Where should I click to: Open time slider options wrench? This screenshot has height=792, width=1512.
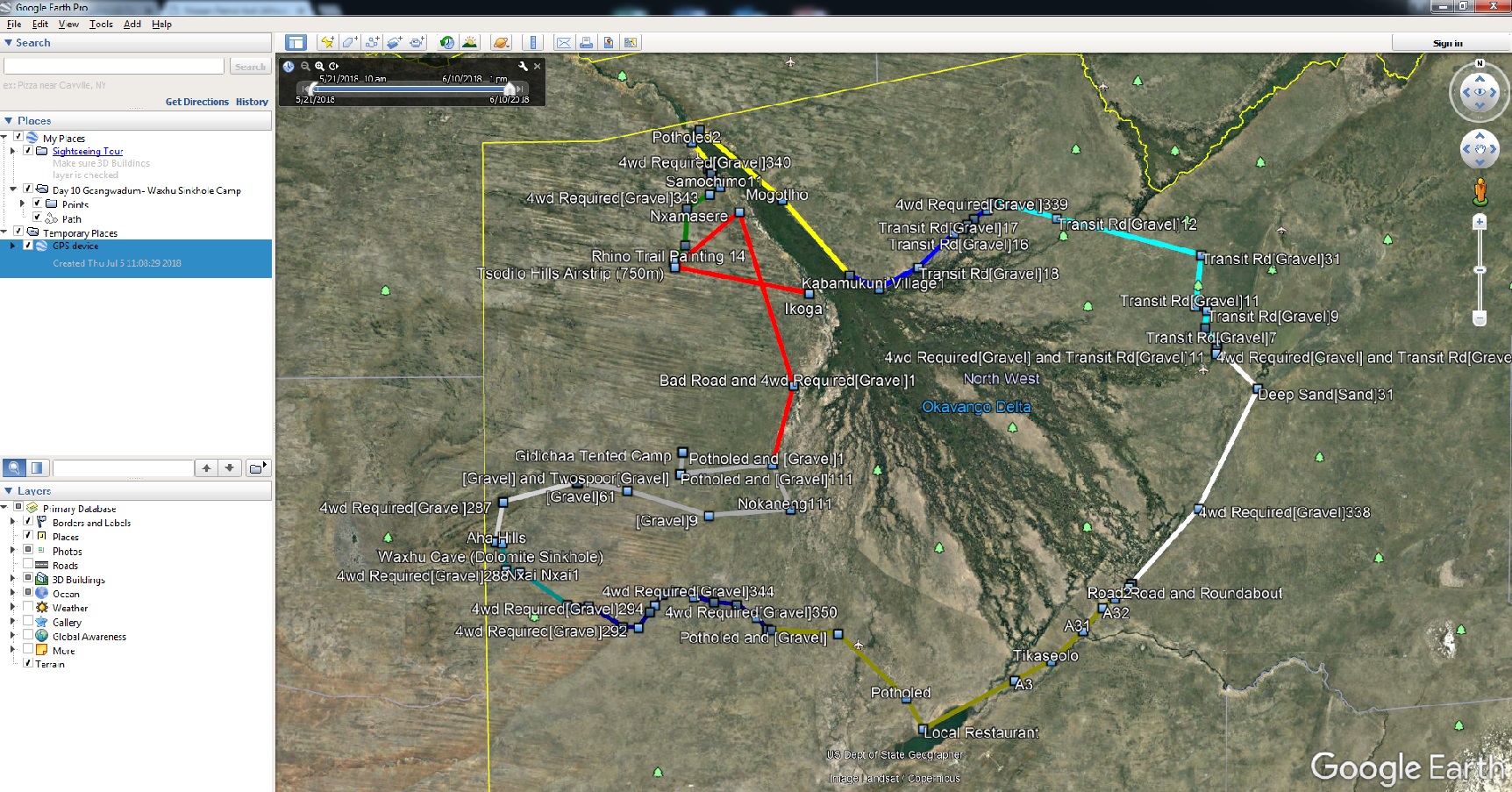[x=523, y=66]
